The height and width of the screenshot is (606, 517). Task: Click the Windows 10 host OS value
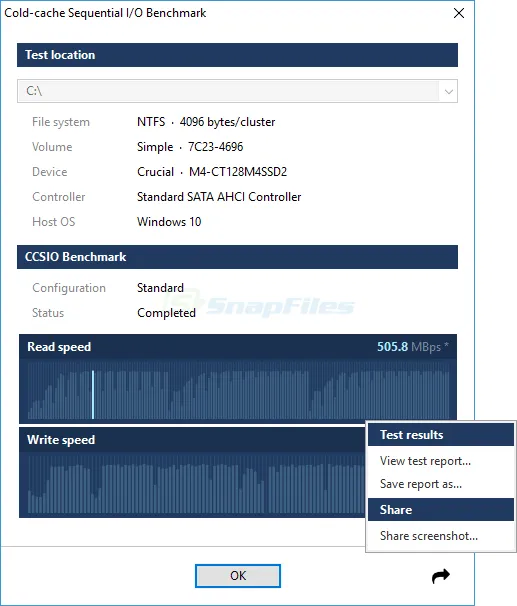point(169,222)
